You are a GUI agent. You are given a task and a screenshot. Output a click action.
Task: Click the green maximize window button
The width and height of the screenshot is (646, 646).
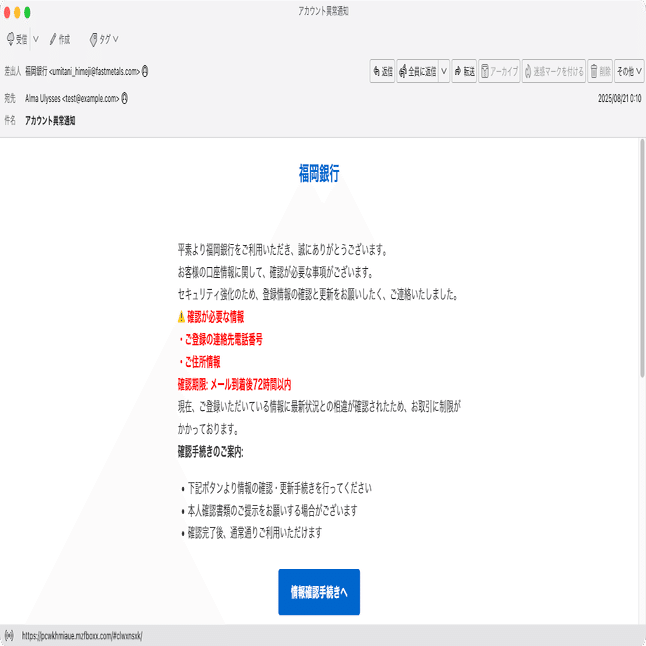click(27, 12)
